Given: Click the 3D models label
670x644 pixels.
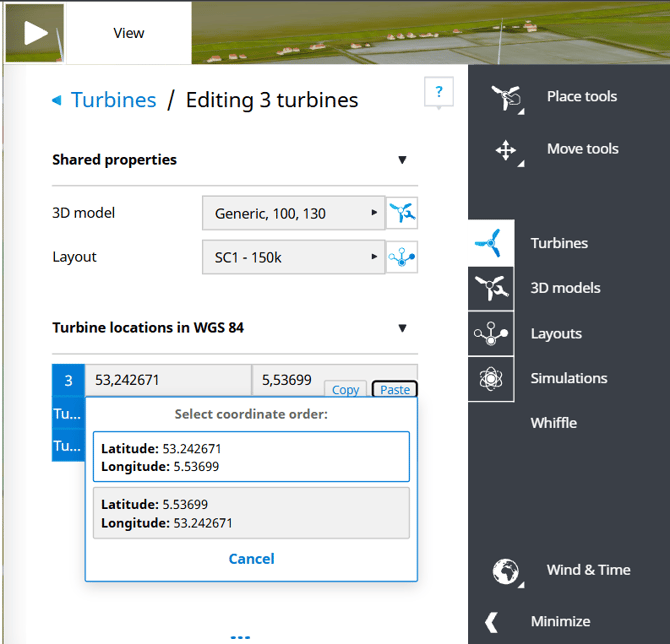Looking at the screenshot, I should click(x=565, y=288).
